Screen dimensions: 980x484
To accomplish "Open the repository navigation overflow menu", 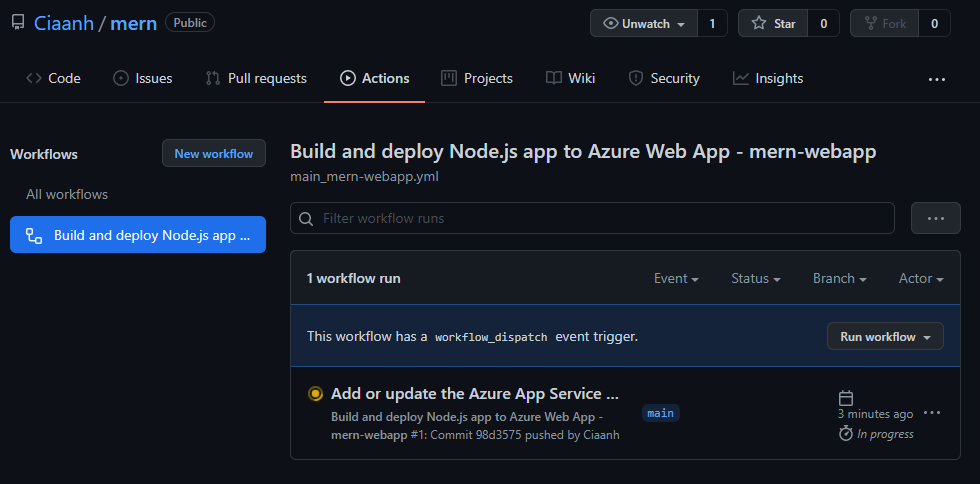I will 937,79.
